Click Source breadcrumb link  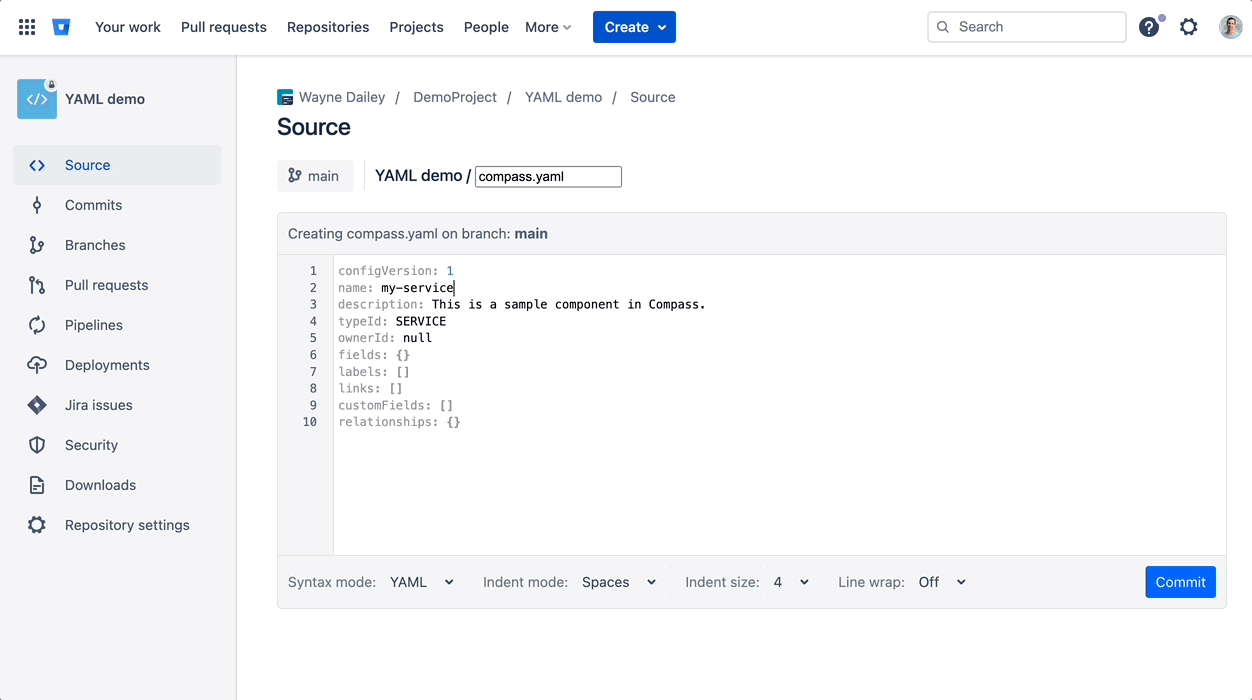coord(652,97)
